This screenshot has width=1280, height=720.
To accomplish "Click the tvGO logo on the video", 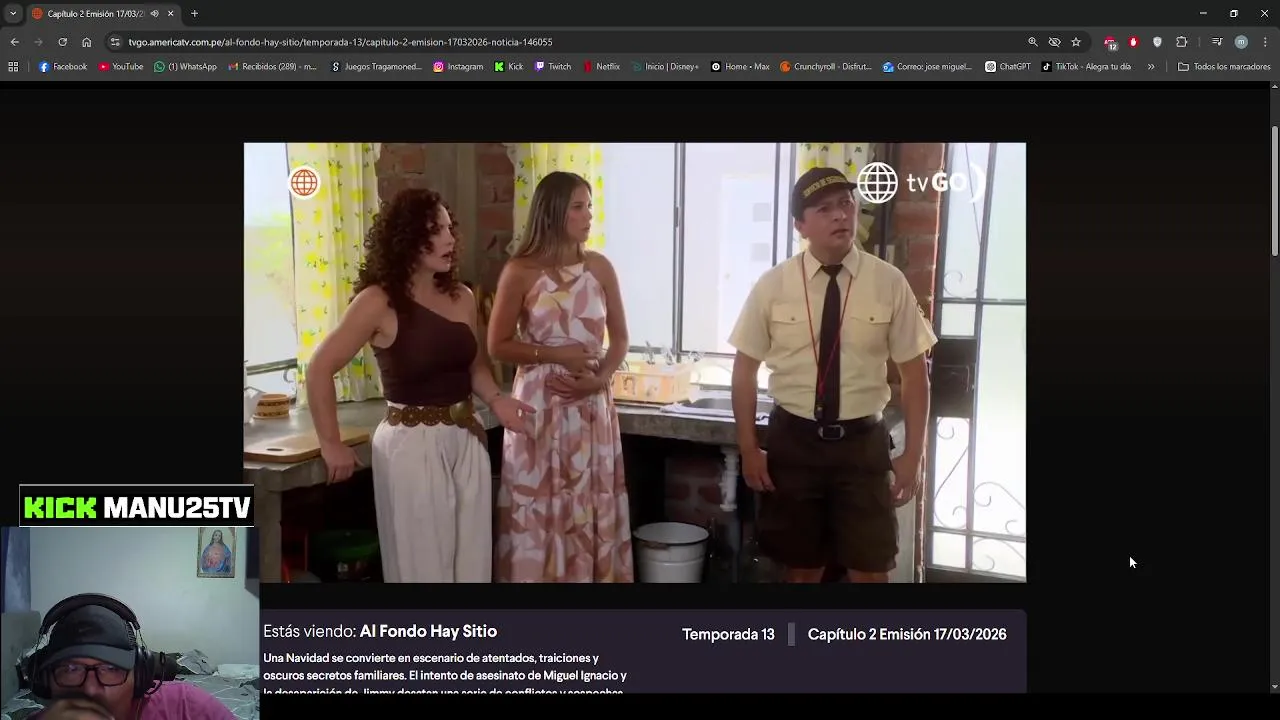I will coord(921,183).
